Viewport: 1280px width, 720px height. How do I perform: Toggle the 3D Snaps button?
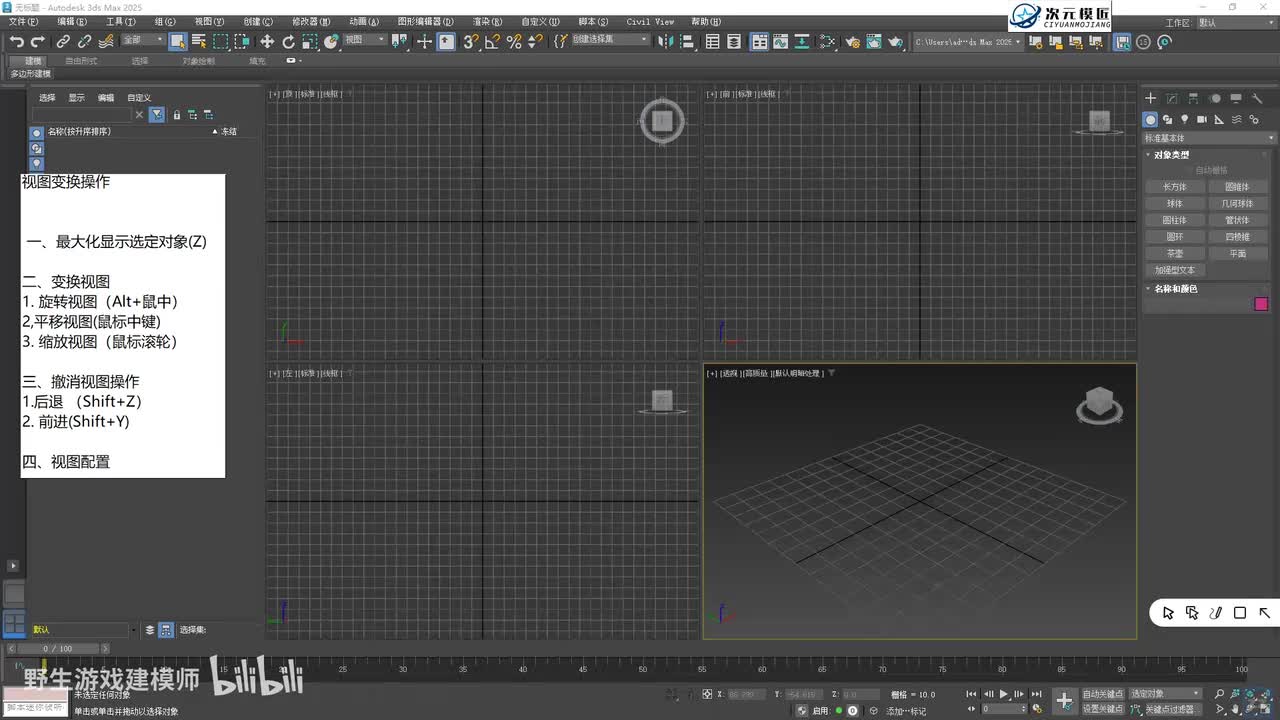pos(470,41)
